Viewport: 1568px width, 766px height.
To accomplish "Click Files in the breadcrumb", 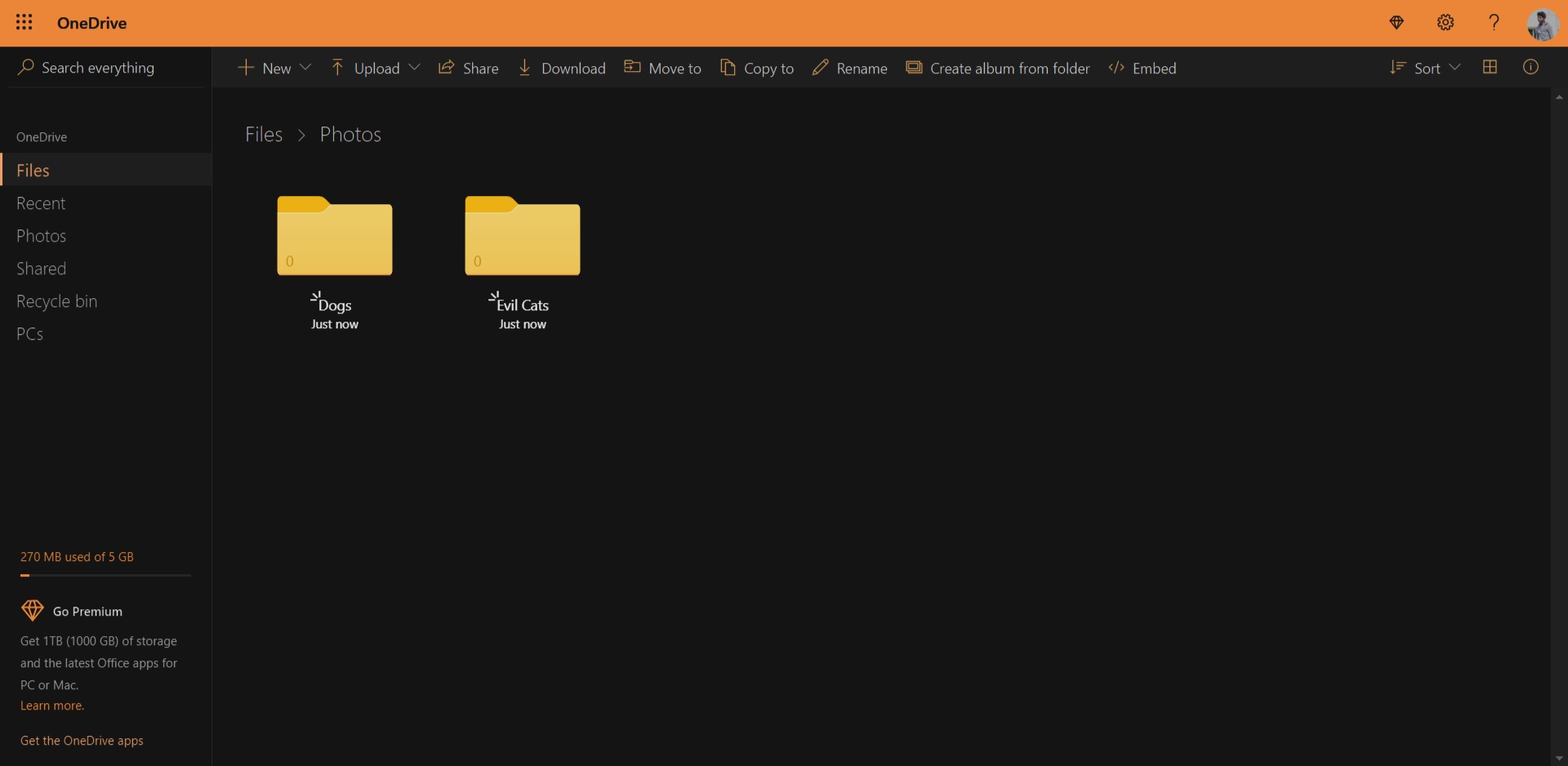I will point(263,134).
